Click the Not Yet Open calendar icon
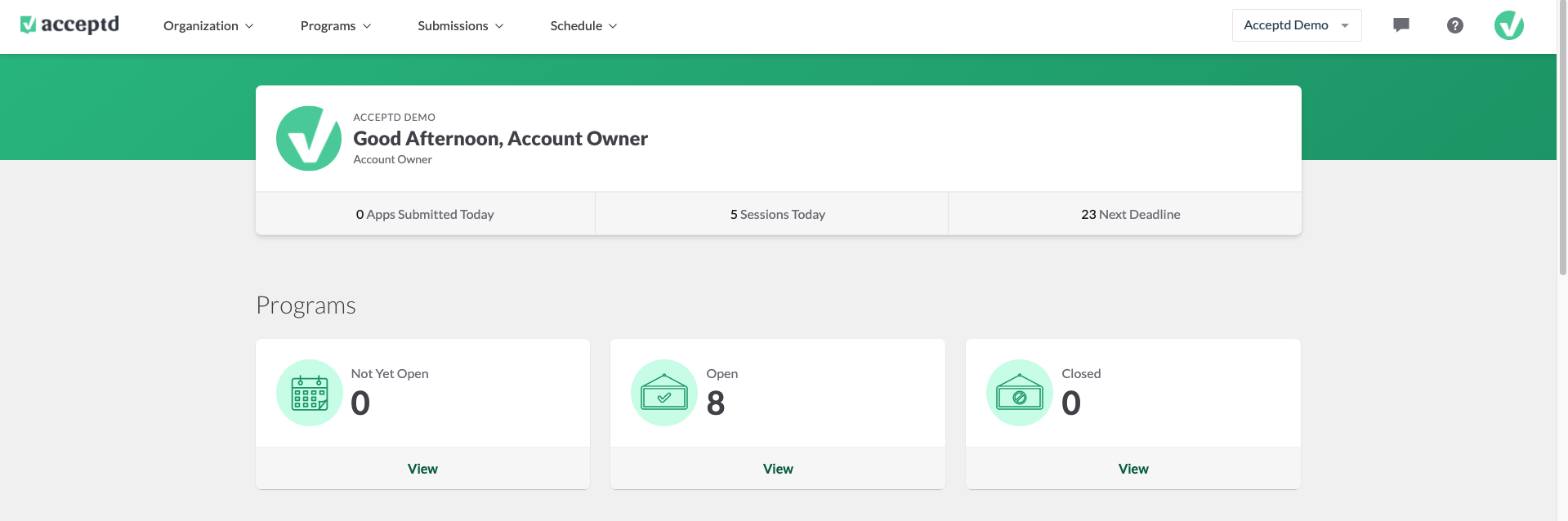The width and height of the screenshot is (1568, 521). click(310, 393)
